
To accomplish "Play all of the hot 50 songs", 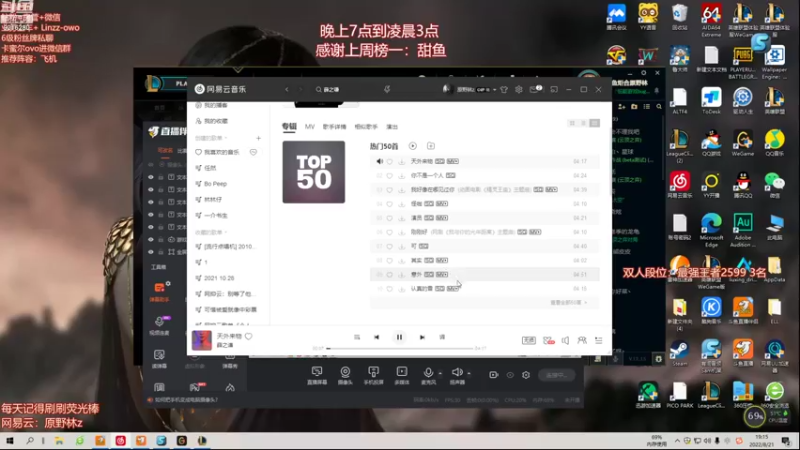I will point(412,146).
